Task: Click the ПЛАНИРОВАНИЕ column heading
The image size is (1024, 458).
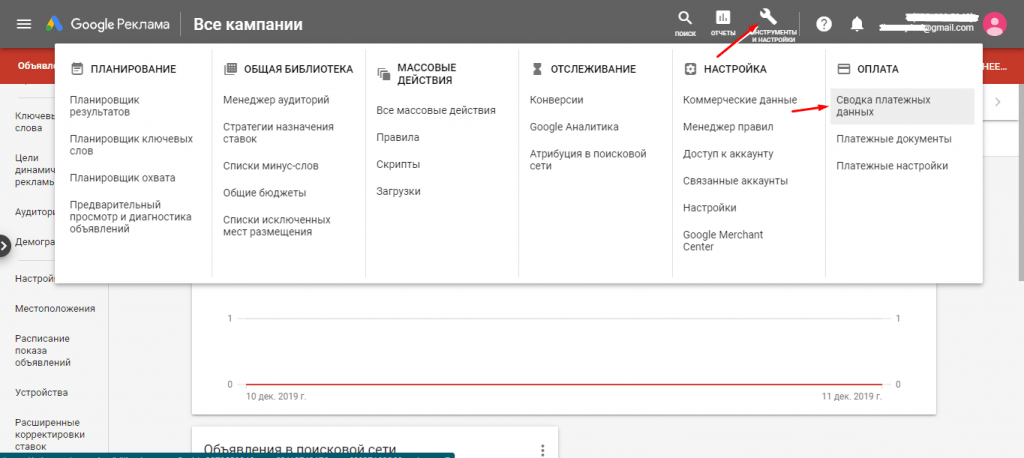Action: [x=133, y=69]
